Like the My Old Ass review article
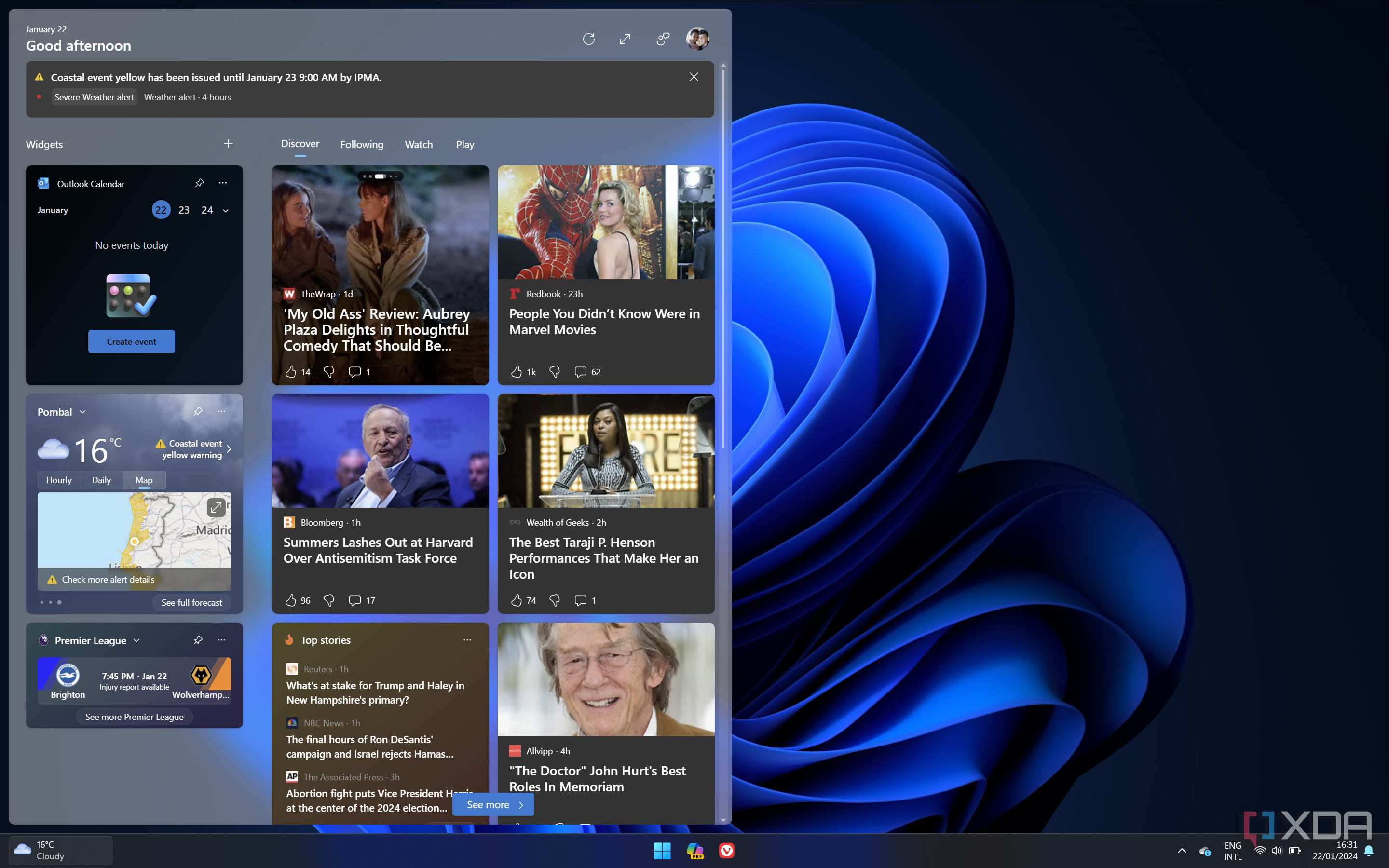 click(291, 372)
